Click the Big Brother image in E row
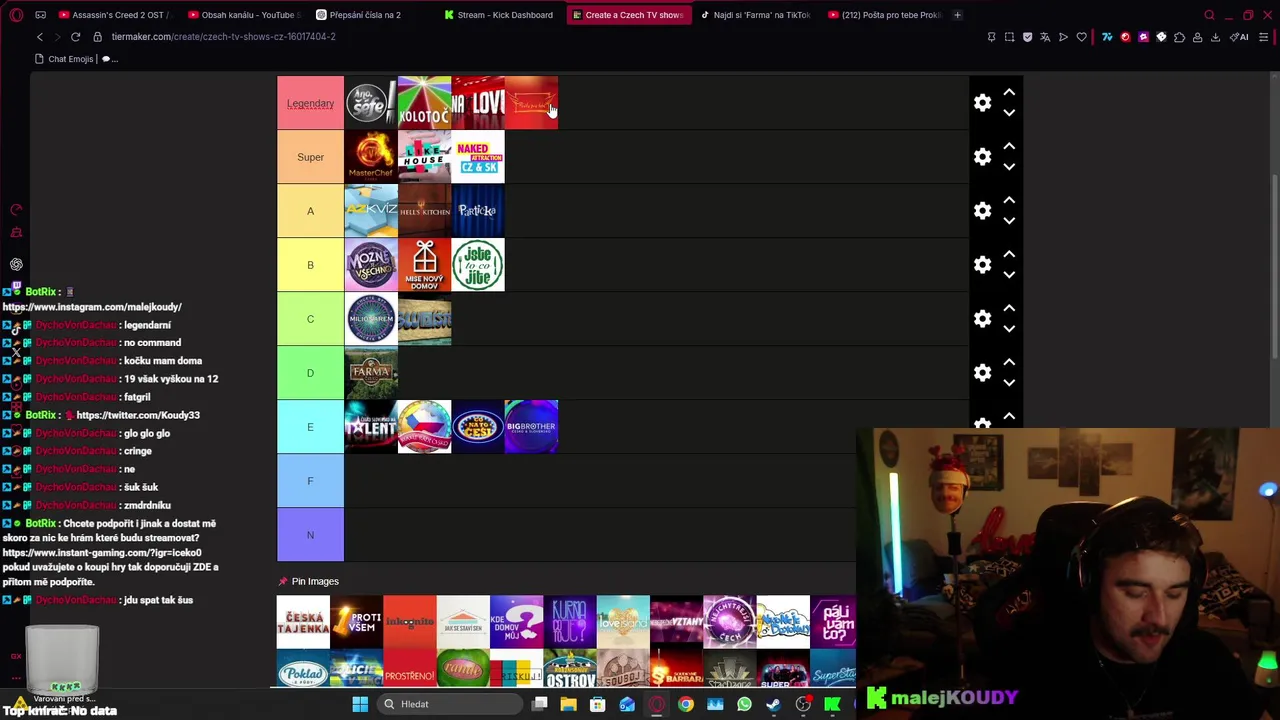 pos(531,427)
